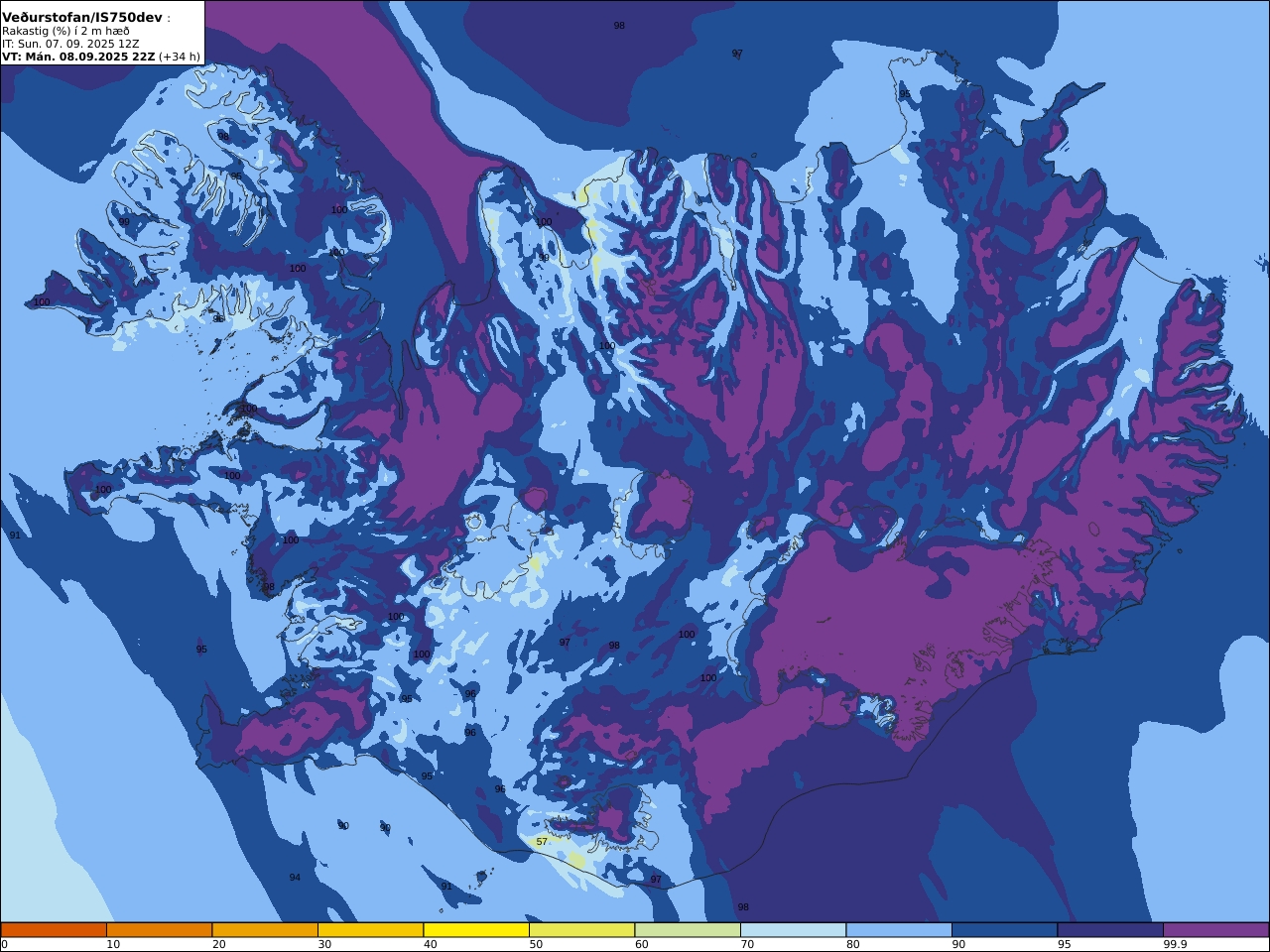The height and width of the screenshot is (952, 1270).
Task: Select the light blue 80–90 legend swatch
Action: point(899,930)
